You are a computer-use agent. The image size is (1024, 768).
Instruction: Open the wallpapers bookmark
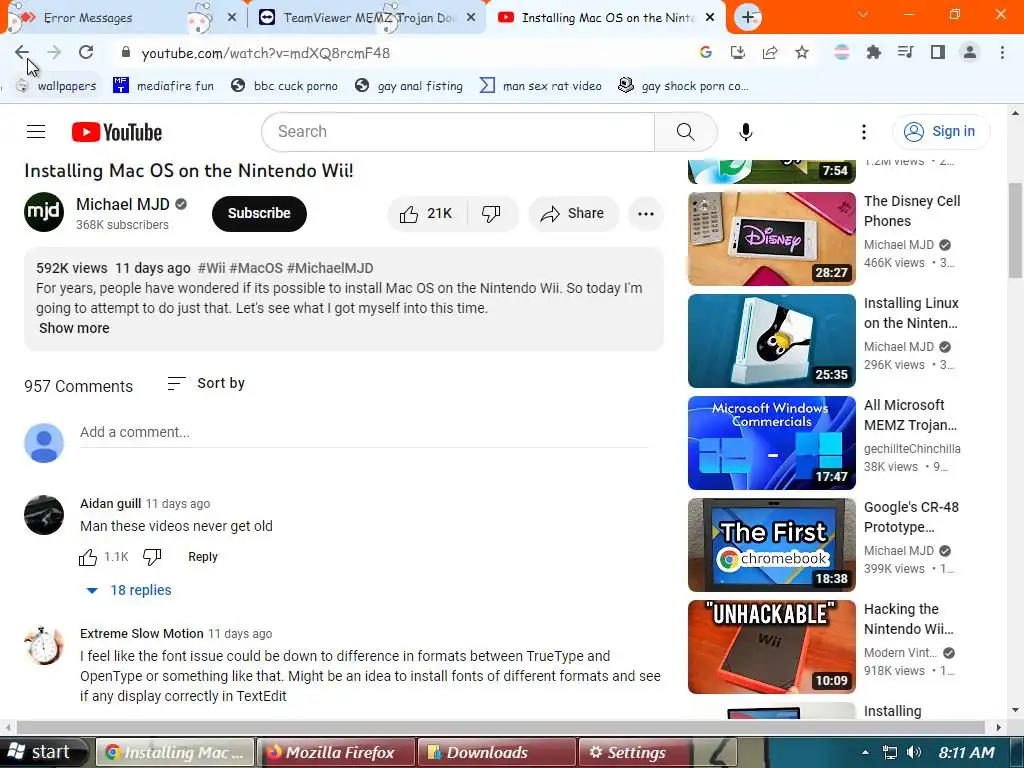tap(56, 86)
